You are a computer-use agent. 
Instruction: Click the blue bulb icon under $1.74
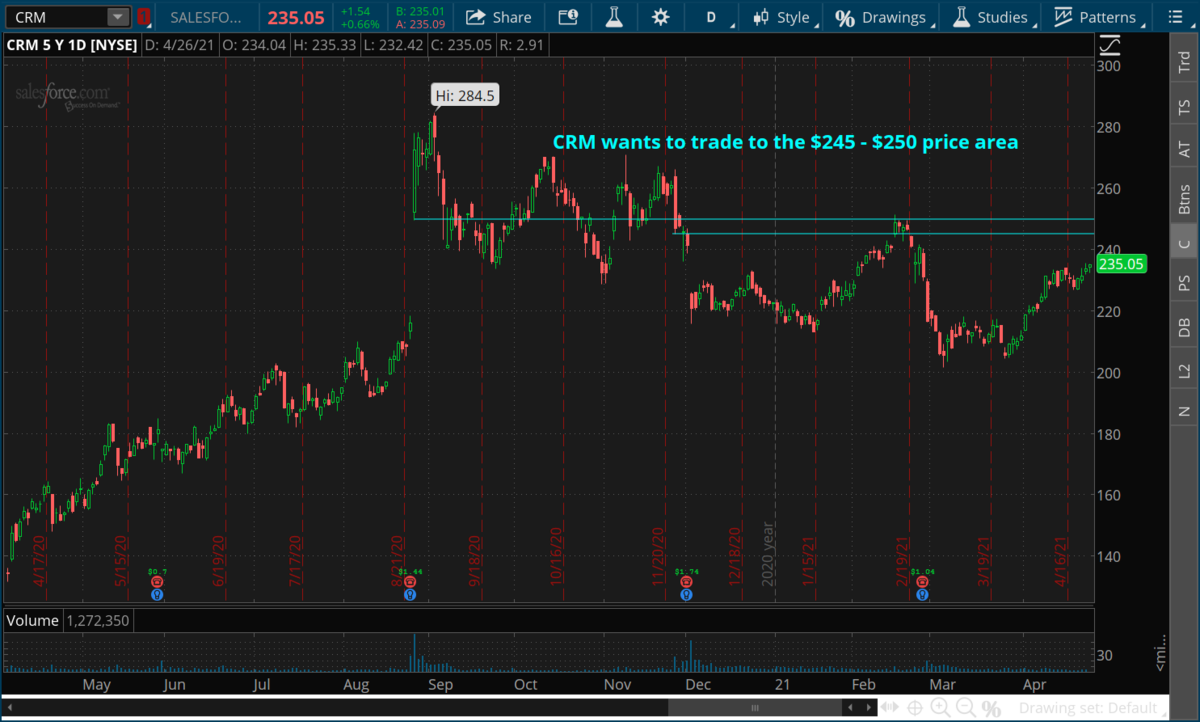687,595
